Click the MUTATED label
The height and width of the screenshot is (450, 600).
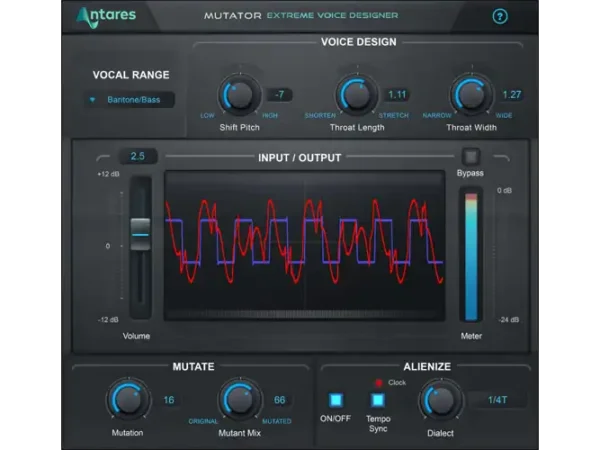coord(277,421)
